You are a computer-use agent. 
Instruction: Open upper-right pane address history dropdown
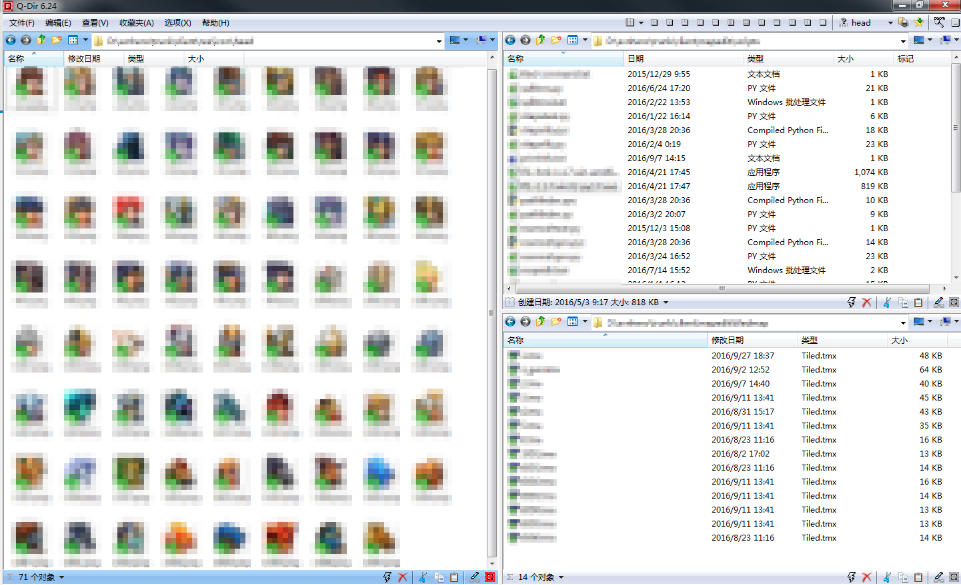coord(903,41)
